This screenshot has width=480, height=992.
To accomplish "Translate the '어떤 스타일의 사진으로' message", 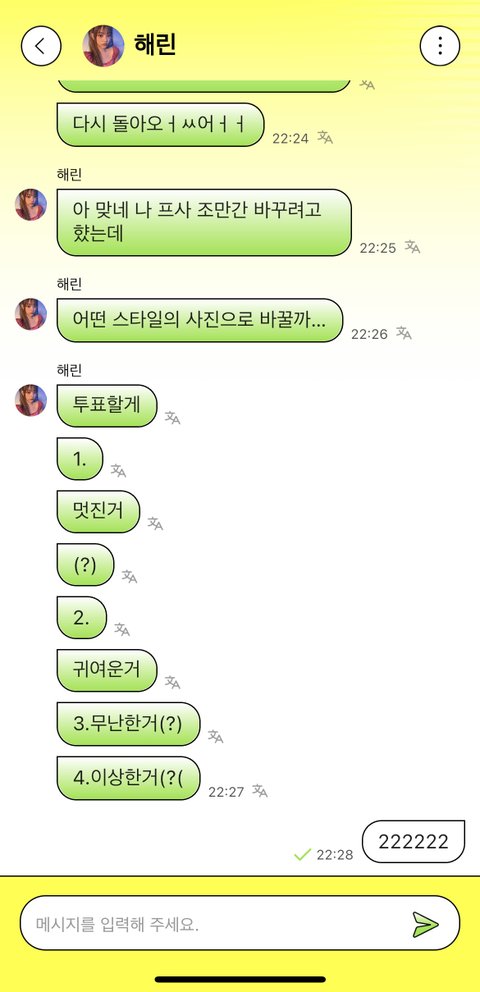I will coord(404,333).
